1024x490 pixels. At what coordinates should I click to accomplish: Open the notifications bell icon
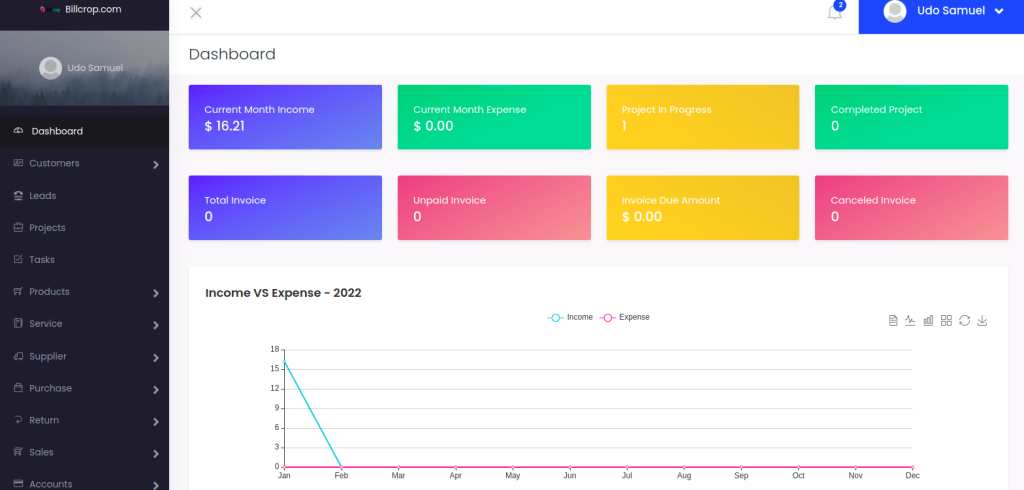tap(834, 13)
